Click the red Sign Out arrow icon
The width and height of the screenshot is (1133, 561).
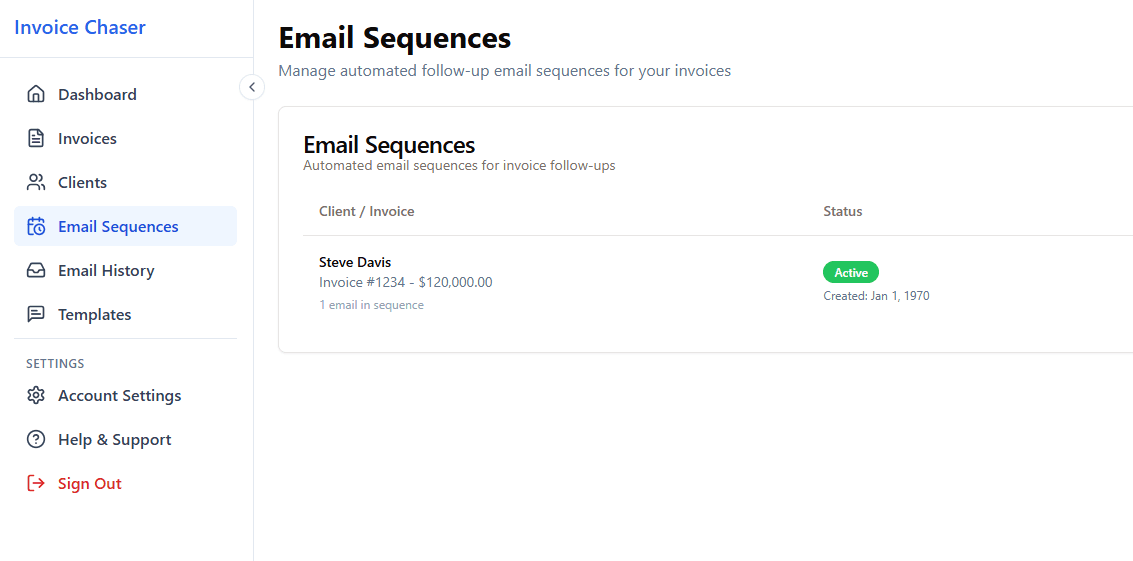[36, 484]
